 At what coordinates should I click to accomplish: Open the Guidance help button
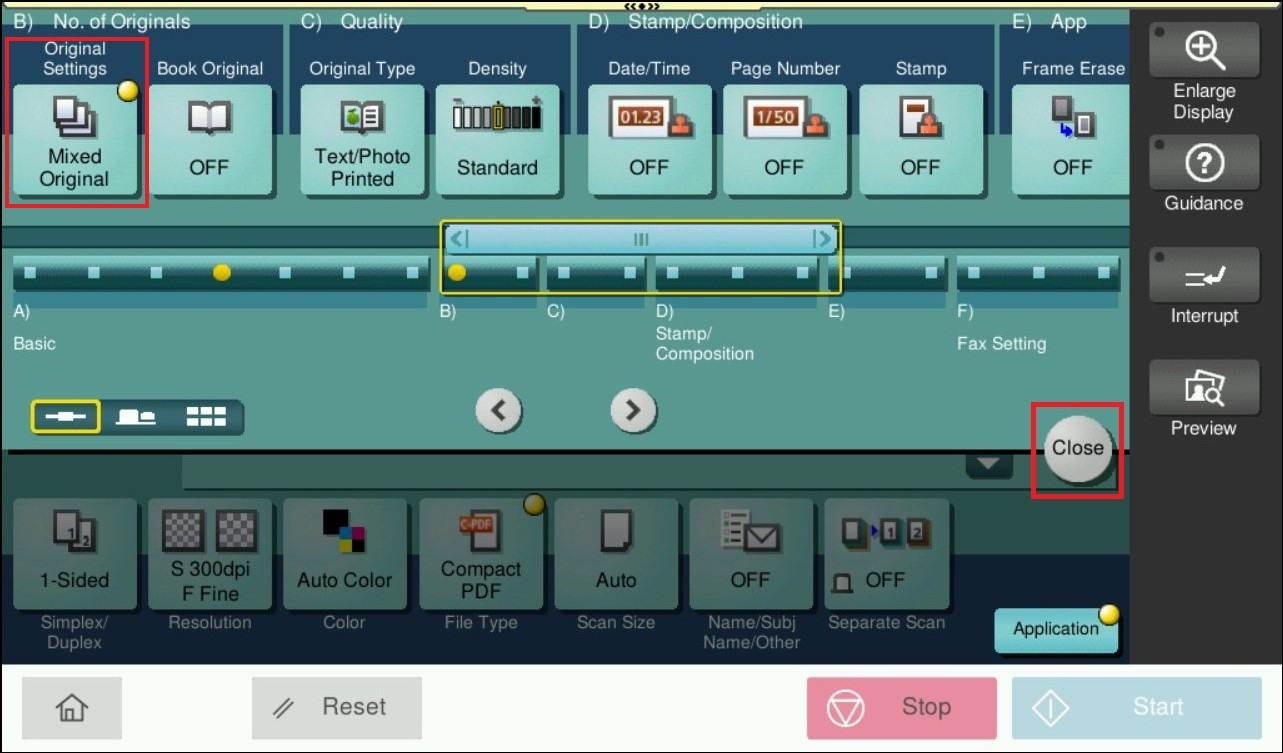(x=1202, y=162)
